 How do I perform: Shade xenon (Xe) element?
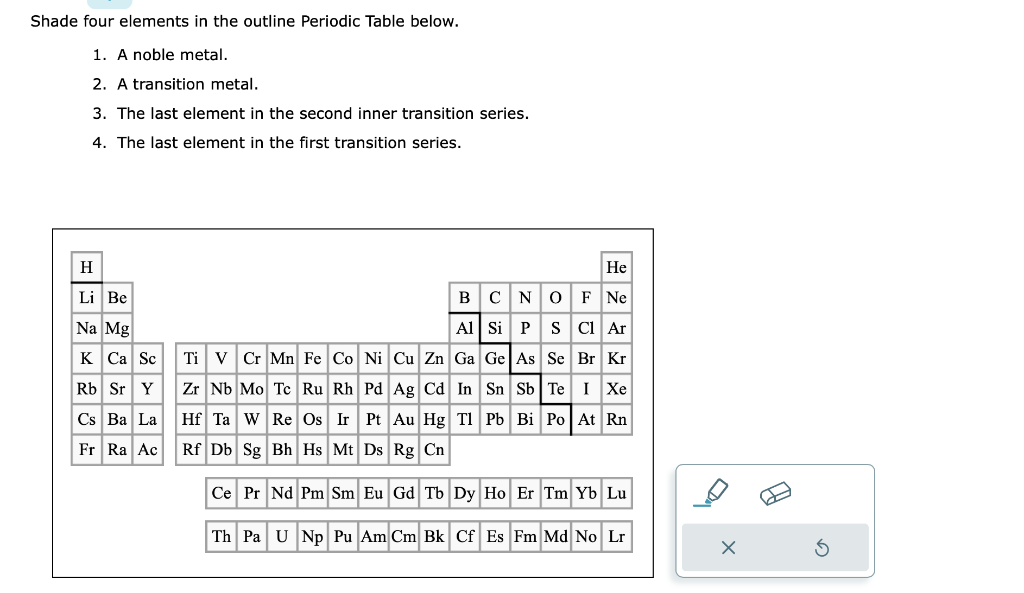pos(616,389)
